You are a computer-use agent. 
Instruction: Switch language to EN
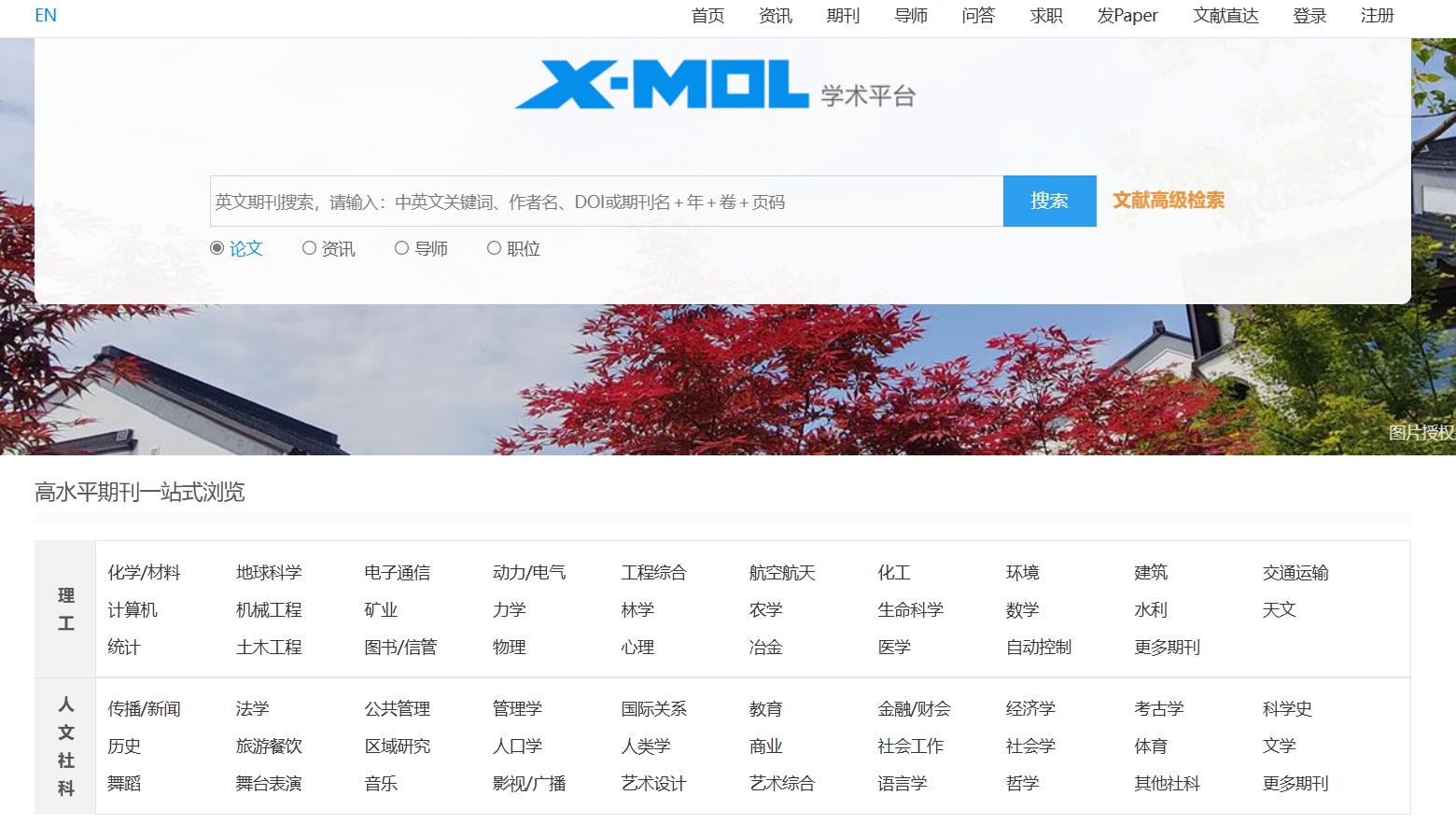point(46,16)
